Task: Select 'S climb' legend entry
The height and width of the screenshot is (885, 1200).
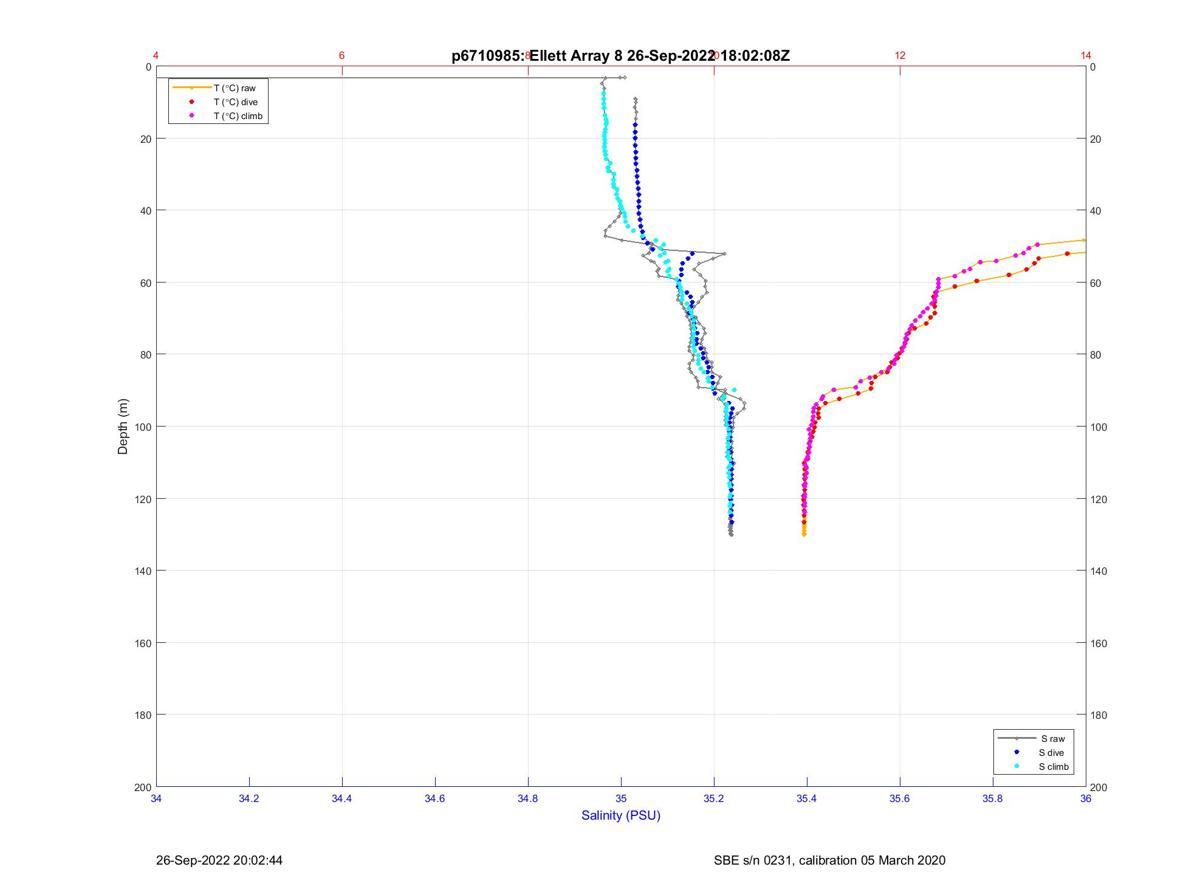Action: pos(1054,767)
